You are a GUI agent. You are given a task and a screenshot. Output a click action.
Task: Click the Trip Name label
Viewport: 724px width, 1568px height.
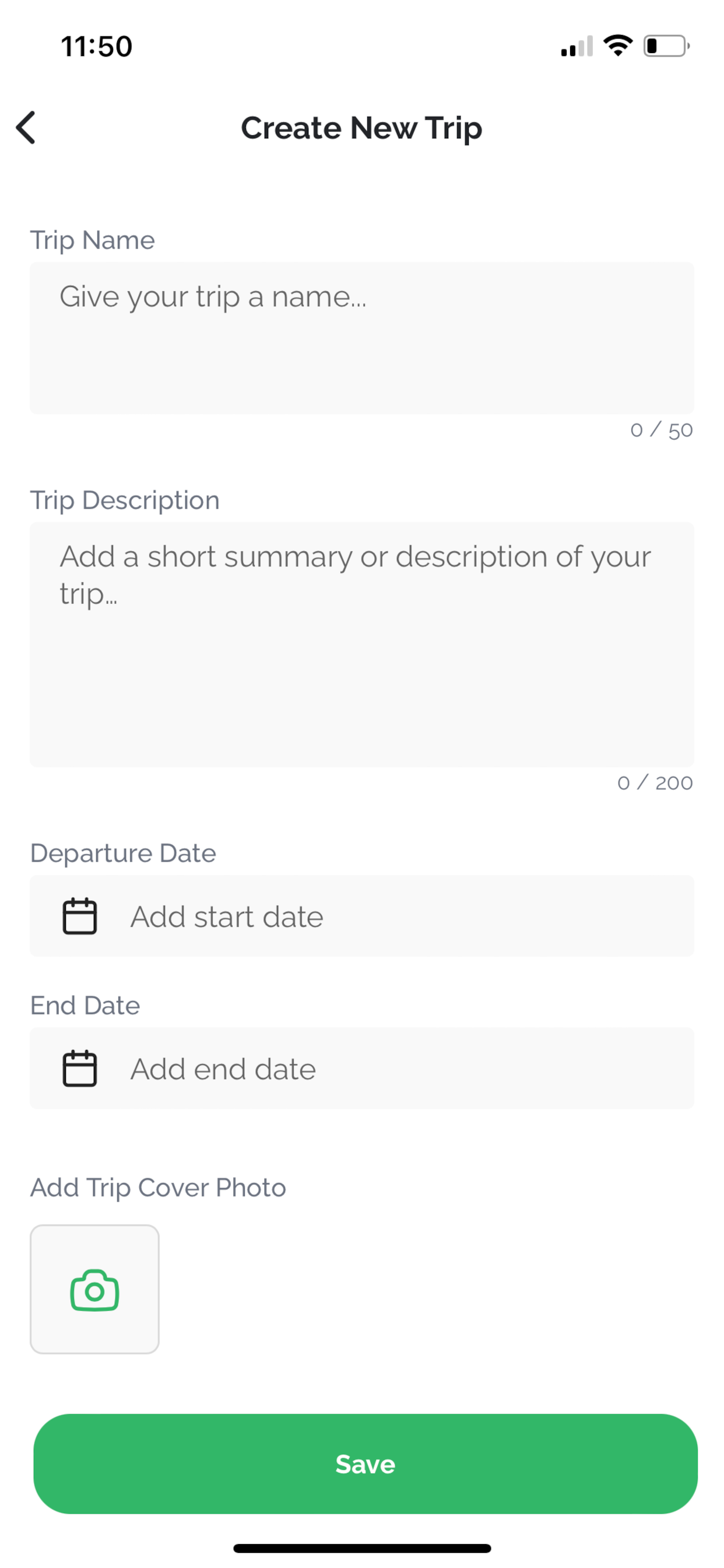(93, 240)
